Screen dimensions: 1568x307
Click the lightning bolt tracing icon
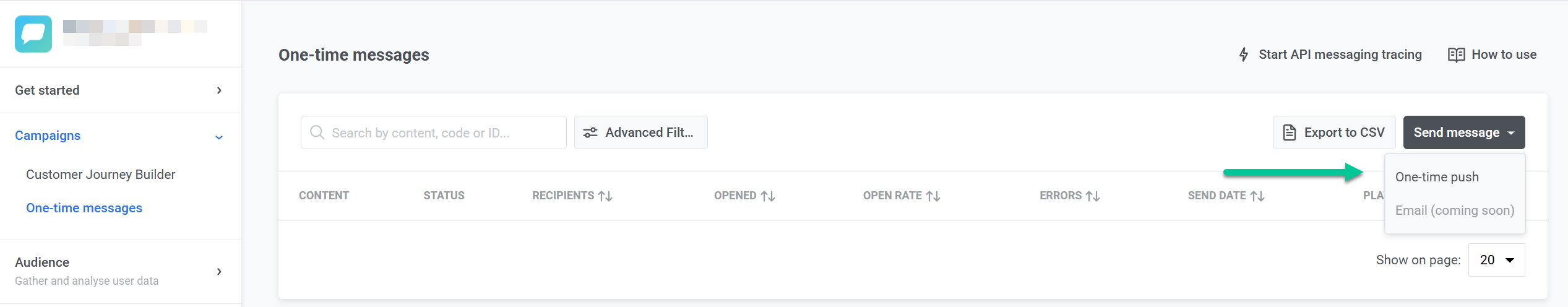click(1244, 54)
